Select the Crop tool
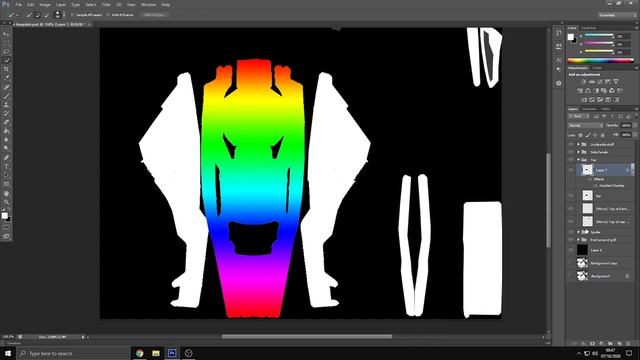The height and width of the screenshot is (360, 640). 6,69
